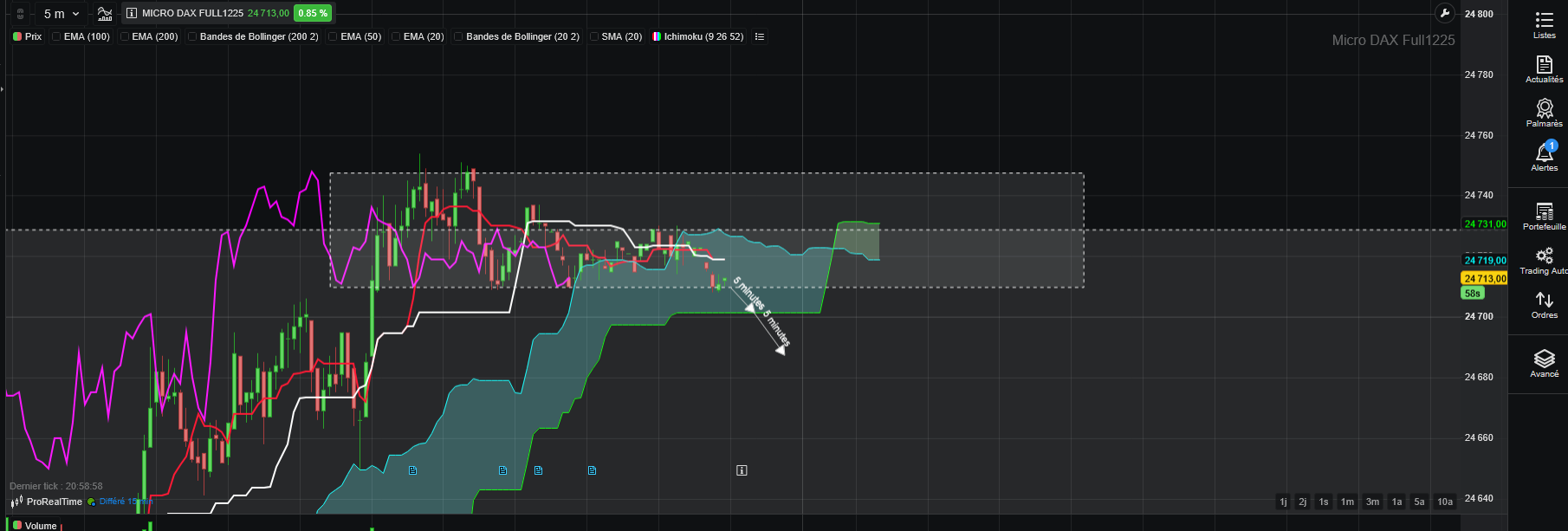Click the Prix indicator label
Image resolution: width=1568 pixels, height=531 pixels.
[33, 36]
